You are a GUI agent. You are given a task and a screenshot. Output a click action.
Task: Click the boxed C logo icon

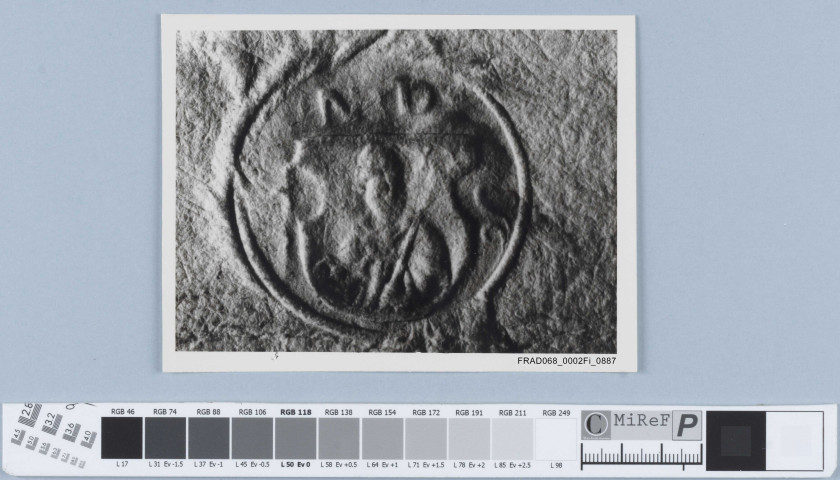click(x=596, y=424)
